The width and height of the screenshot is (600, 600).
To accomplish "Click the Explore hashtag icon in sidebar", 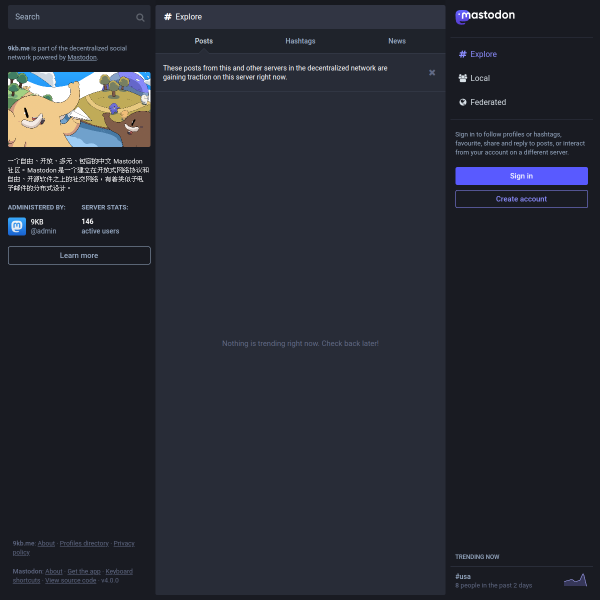I will click(x=463, y=54).
